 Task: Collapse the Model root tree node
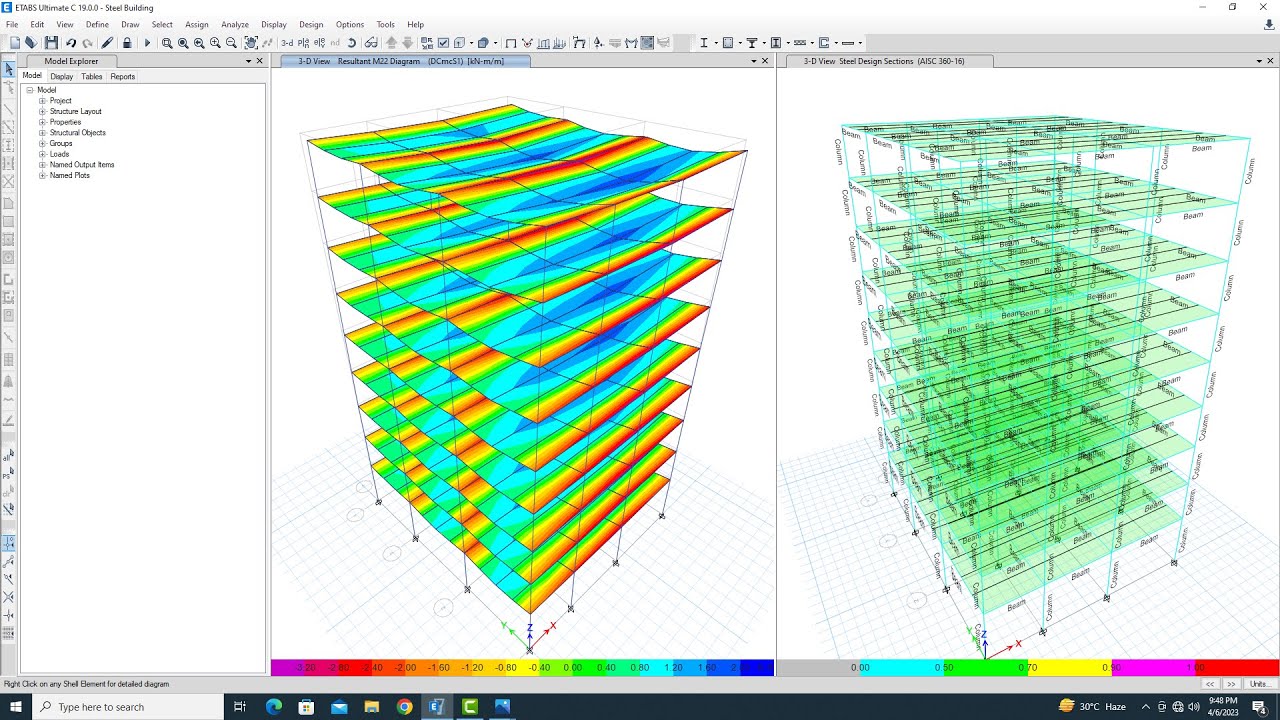(x=30, y=90)
